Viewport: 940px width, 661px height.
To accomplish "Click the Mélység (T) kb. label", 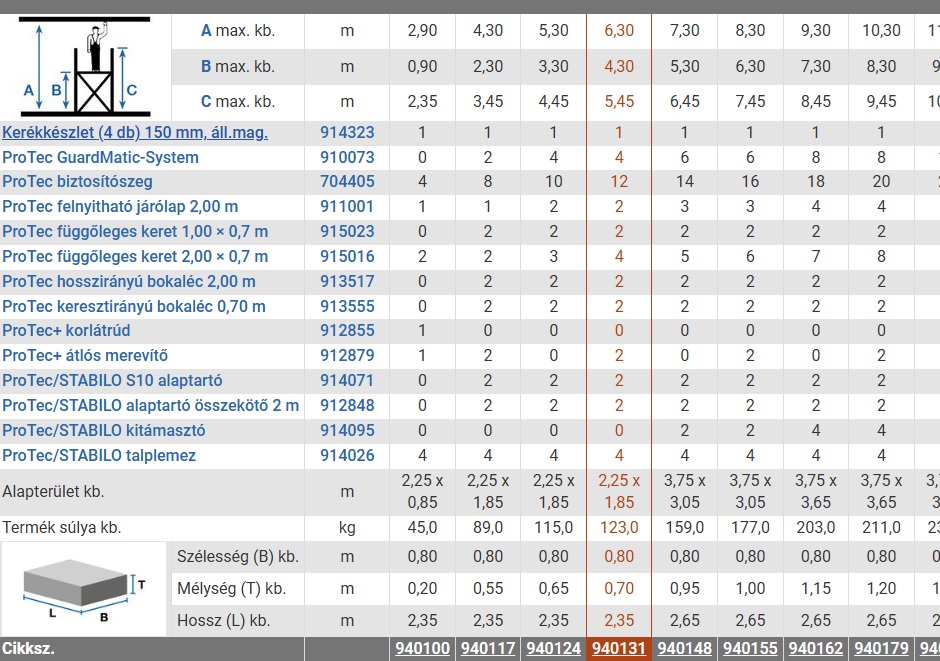I will 231,589.
